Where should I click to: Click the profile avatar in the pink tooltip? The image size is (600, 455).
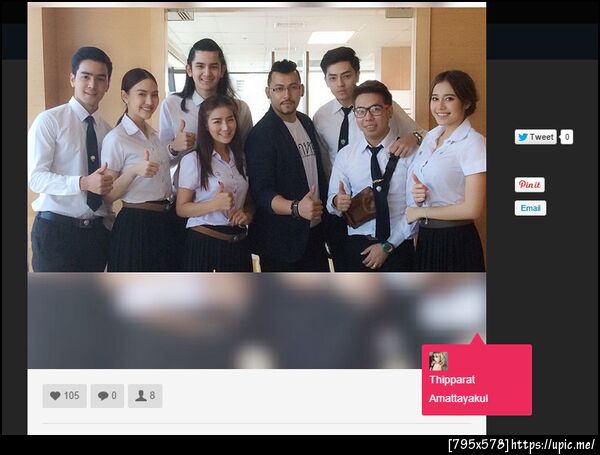pos(438,361)
